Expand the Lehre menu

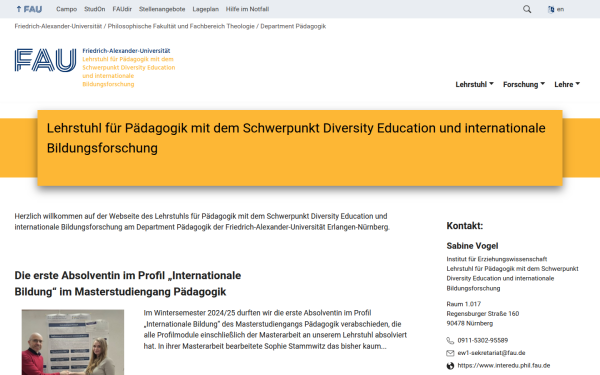point(567,84)
